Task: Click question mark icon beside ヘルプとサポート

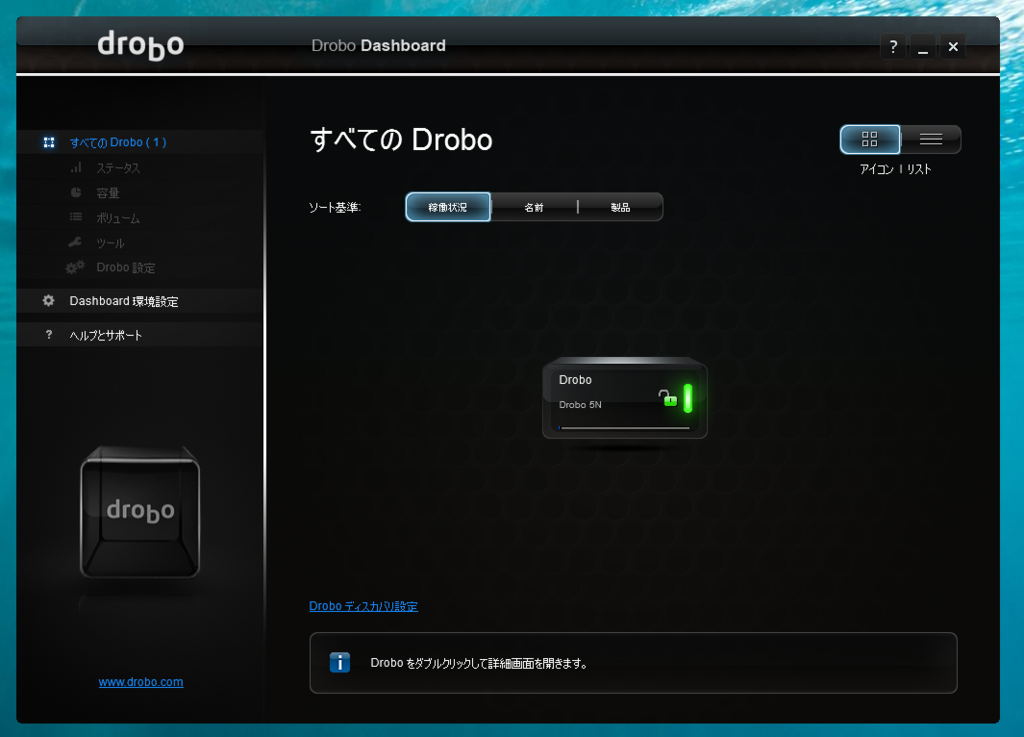Action: click(x=48, y=334)
